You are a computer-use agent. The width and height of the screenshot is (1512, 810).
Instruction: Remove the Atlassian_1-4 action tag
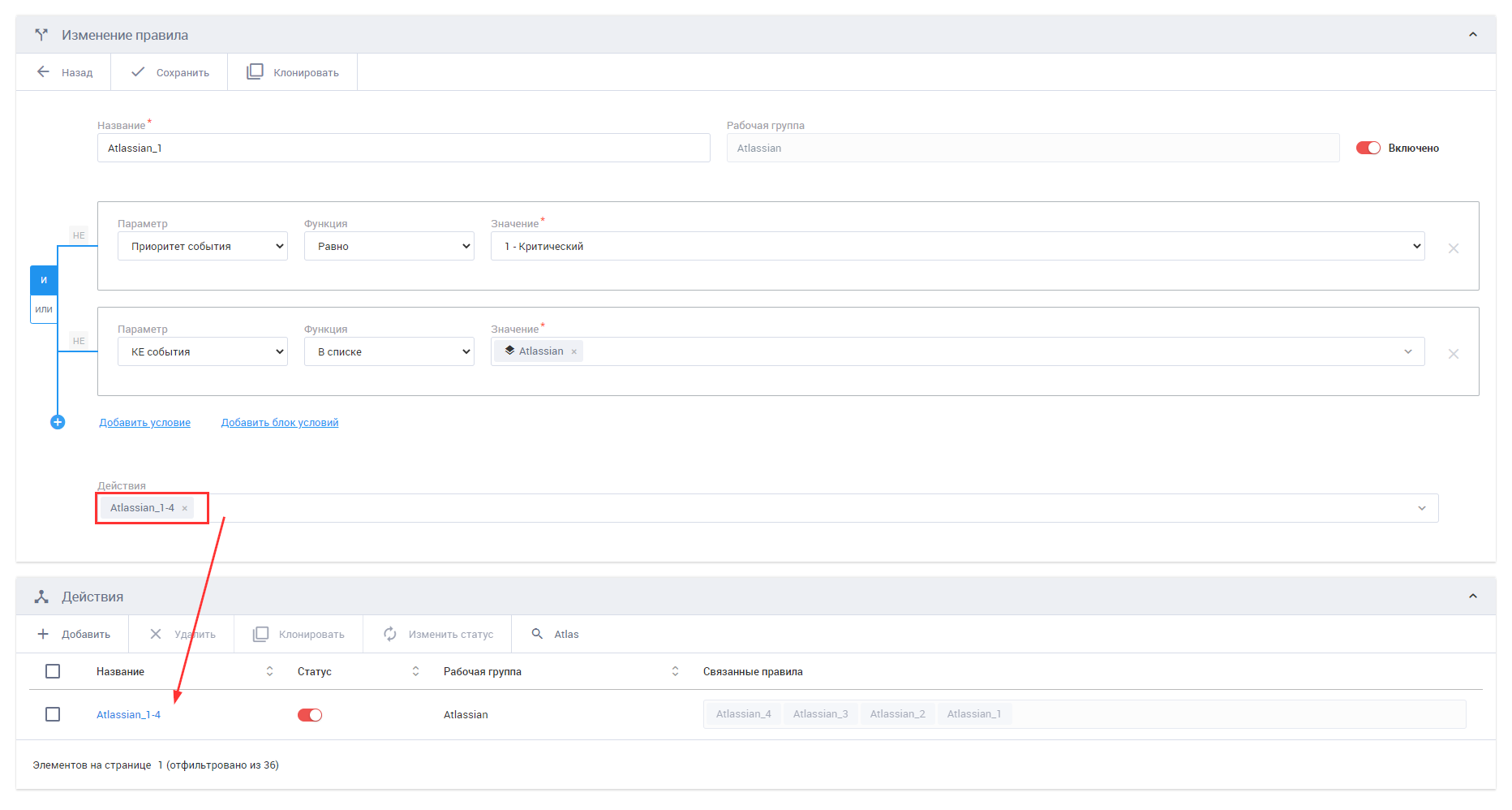(184, 508)
